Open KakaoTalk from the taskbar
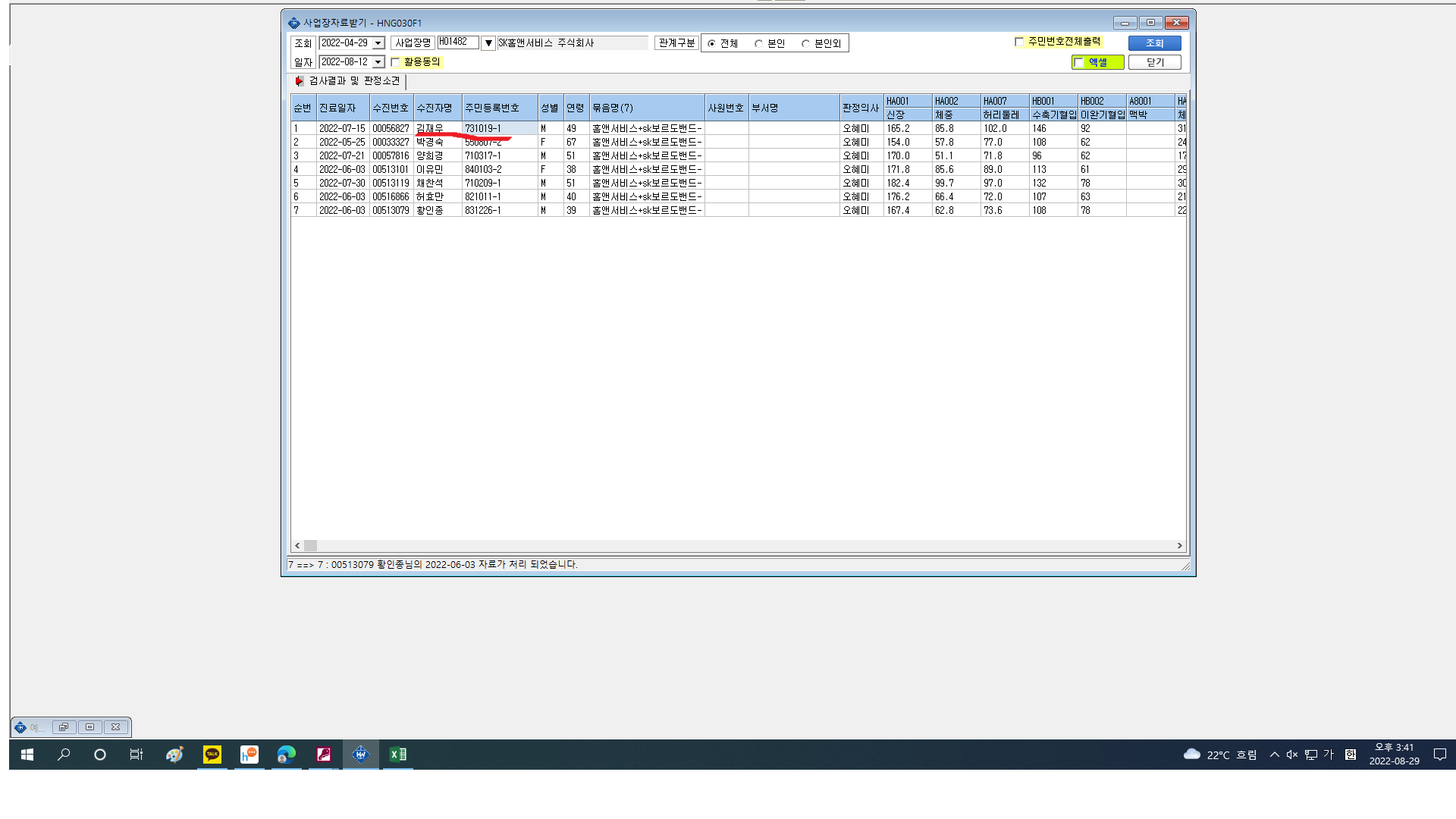This screenshot has width=1456, height=819. pyautogui.click(x=212, y=754)
